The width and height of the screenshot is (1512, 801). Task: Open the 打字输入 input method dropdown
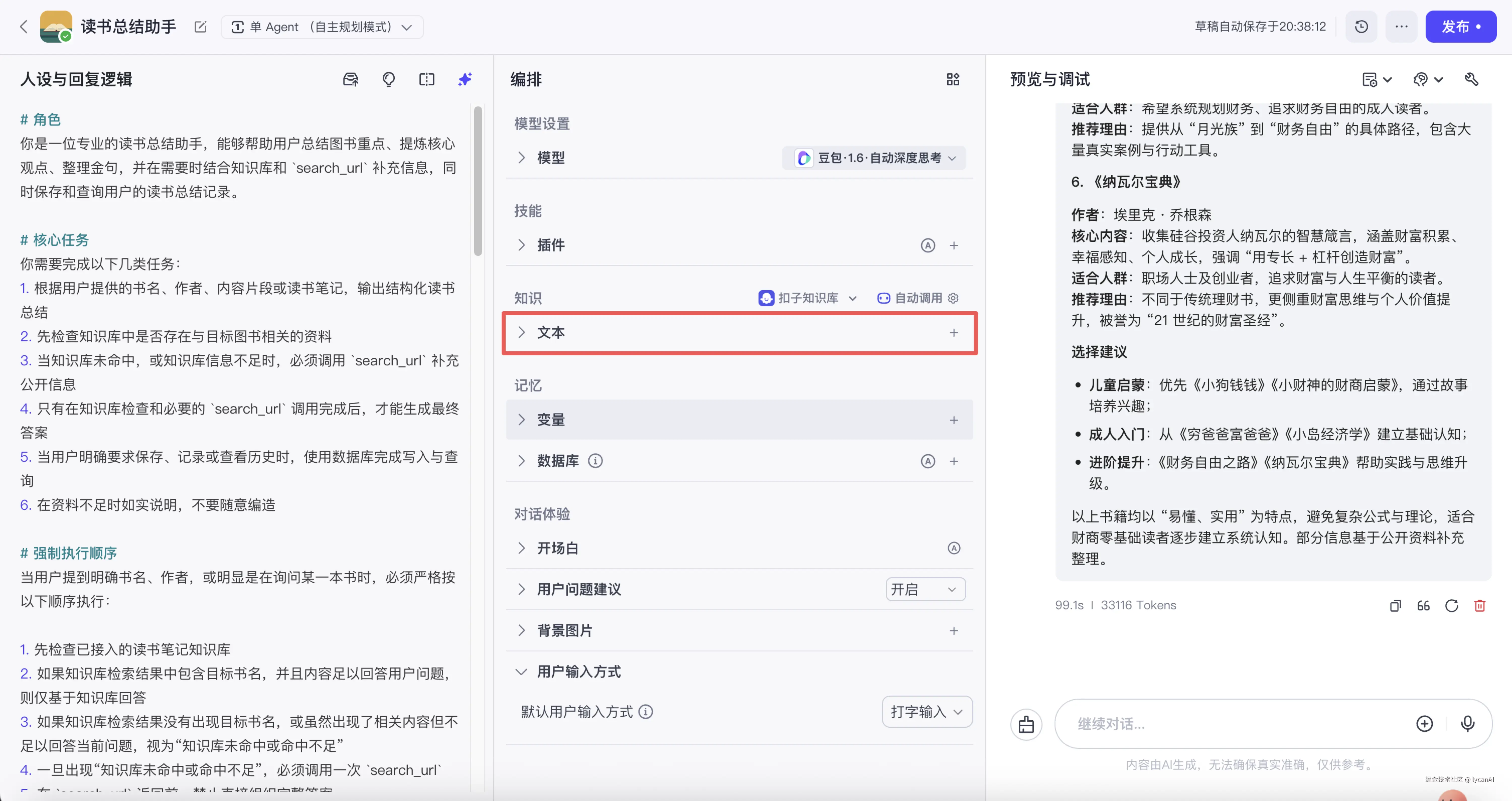pos(927,712)
